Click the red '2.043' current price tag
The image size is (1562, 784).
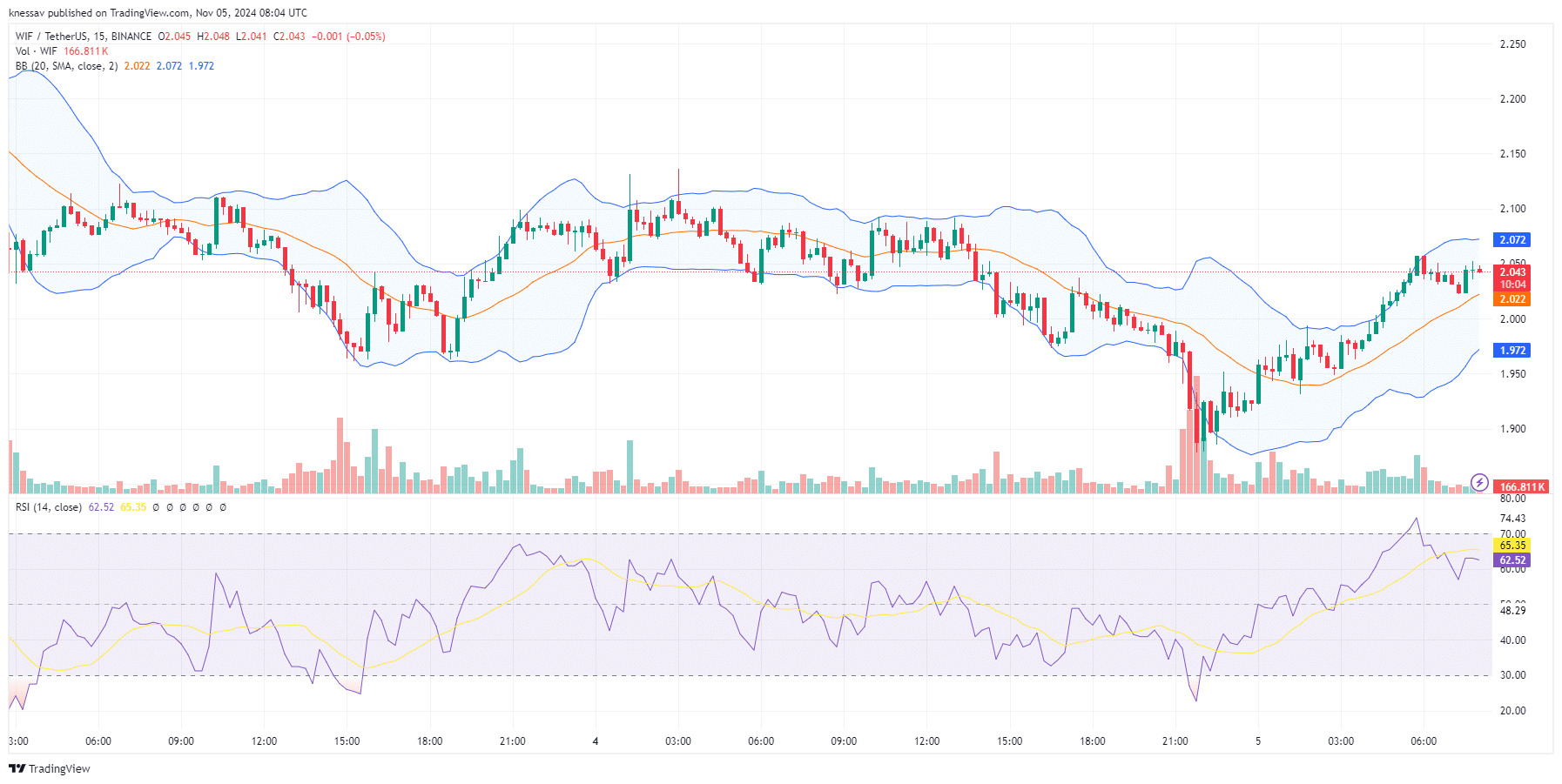[1512, 272]
